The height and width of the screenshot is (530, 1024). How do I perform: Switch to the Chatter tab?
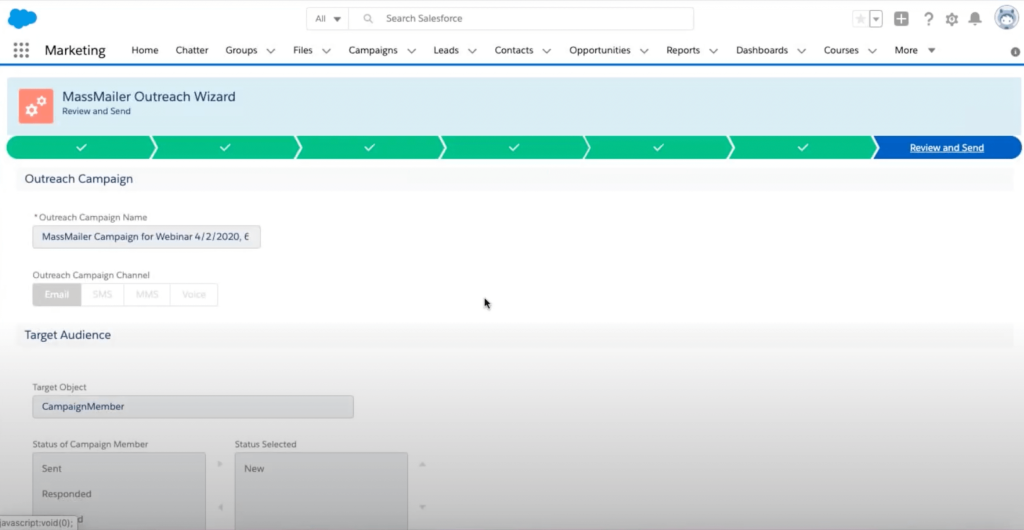[x=192, y=50]
